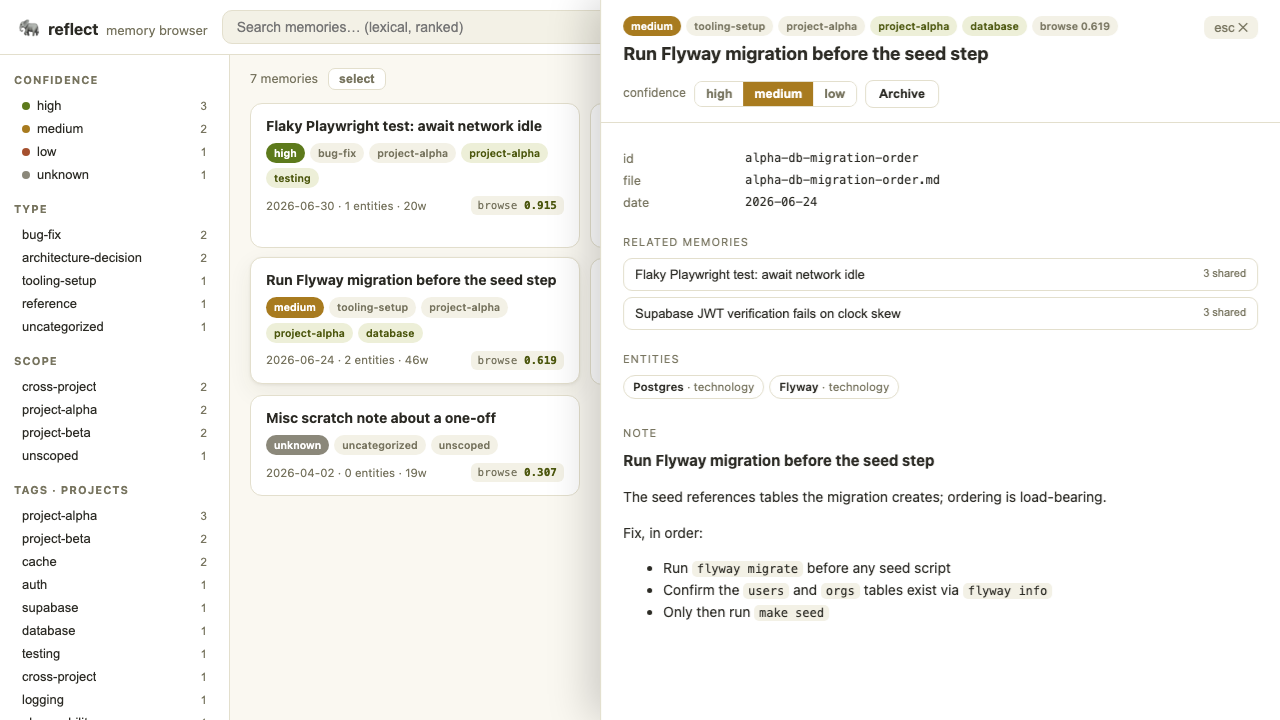Image resolution: width=1280 pixels, height=720 pixels.
Task: Click the unscoped chip on the Misc scratch card
Action: (x=464, y=446)
